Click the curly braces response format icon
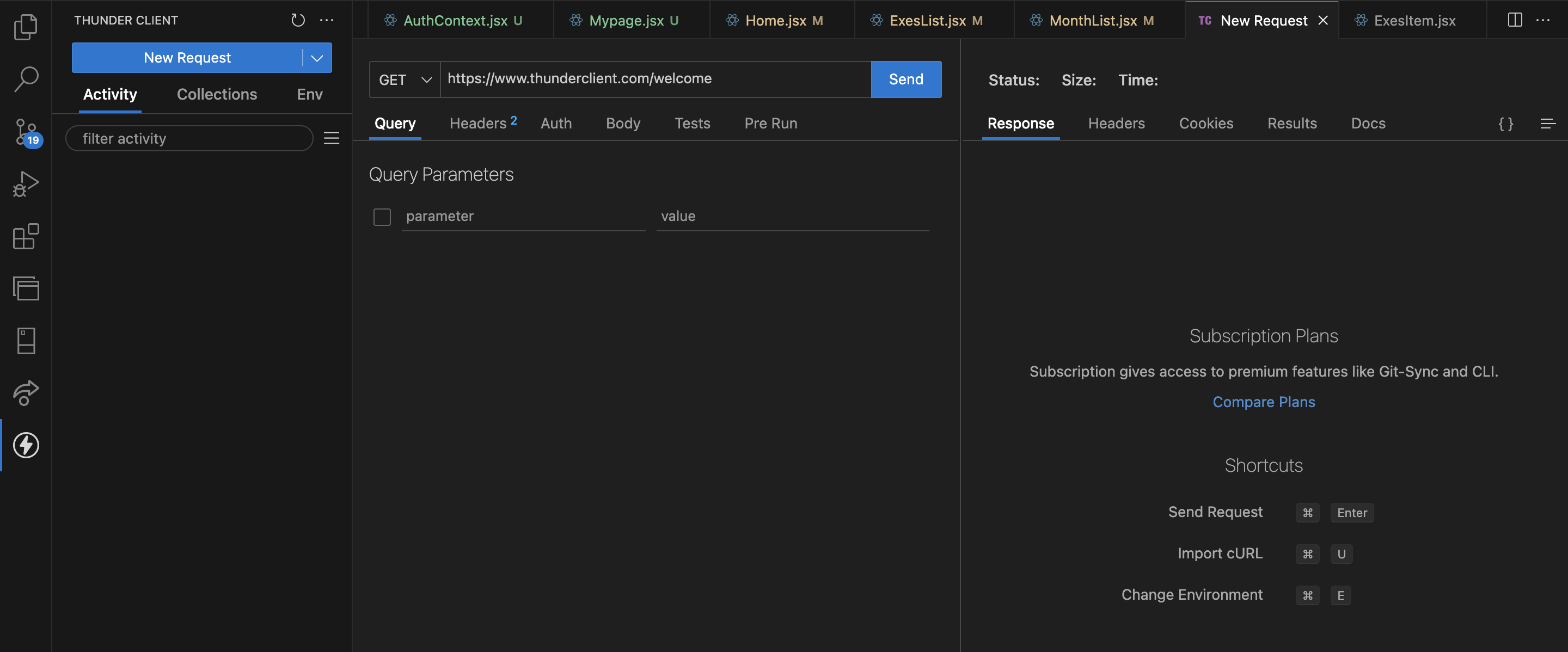 coord(1505,124)
